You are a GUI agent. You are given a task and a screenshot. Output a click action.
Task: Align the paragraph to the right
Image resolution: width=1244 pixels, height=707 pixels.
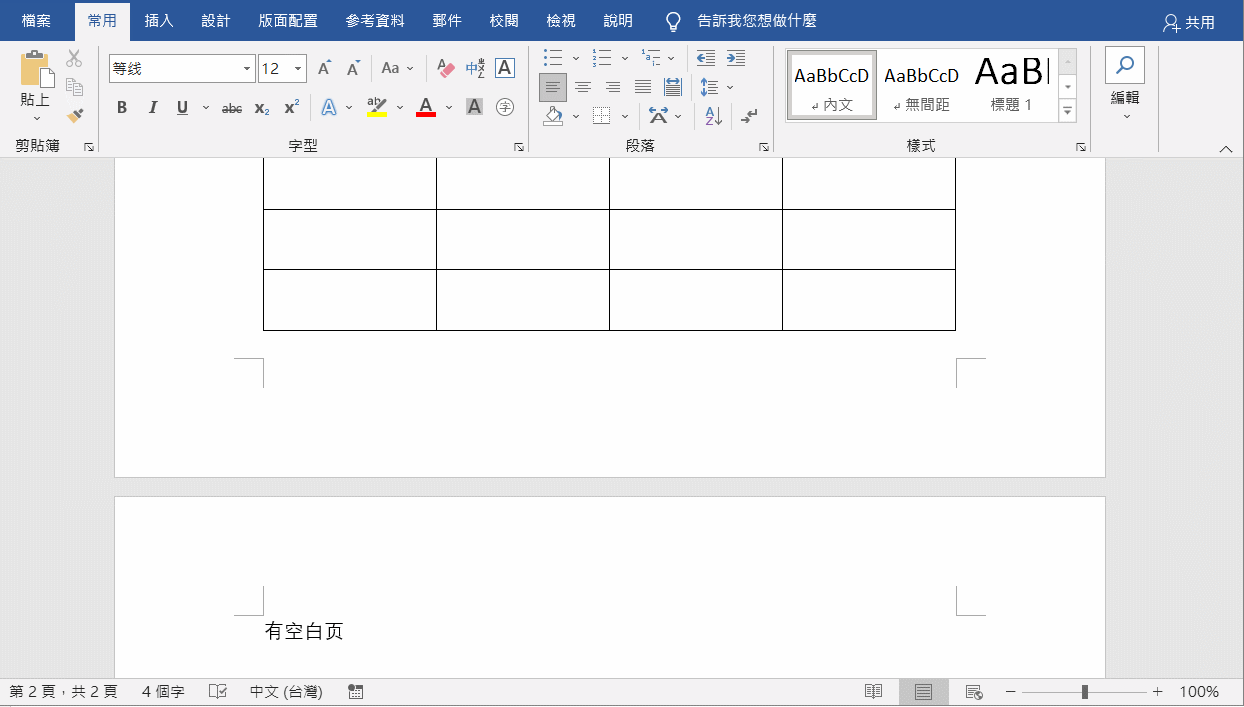point(613,87)
